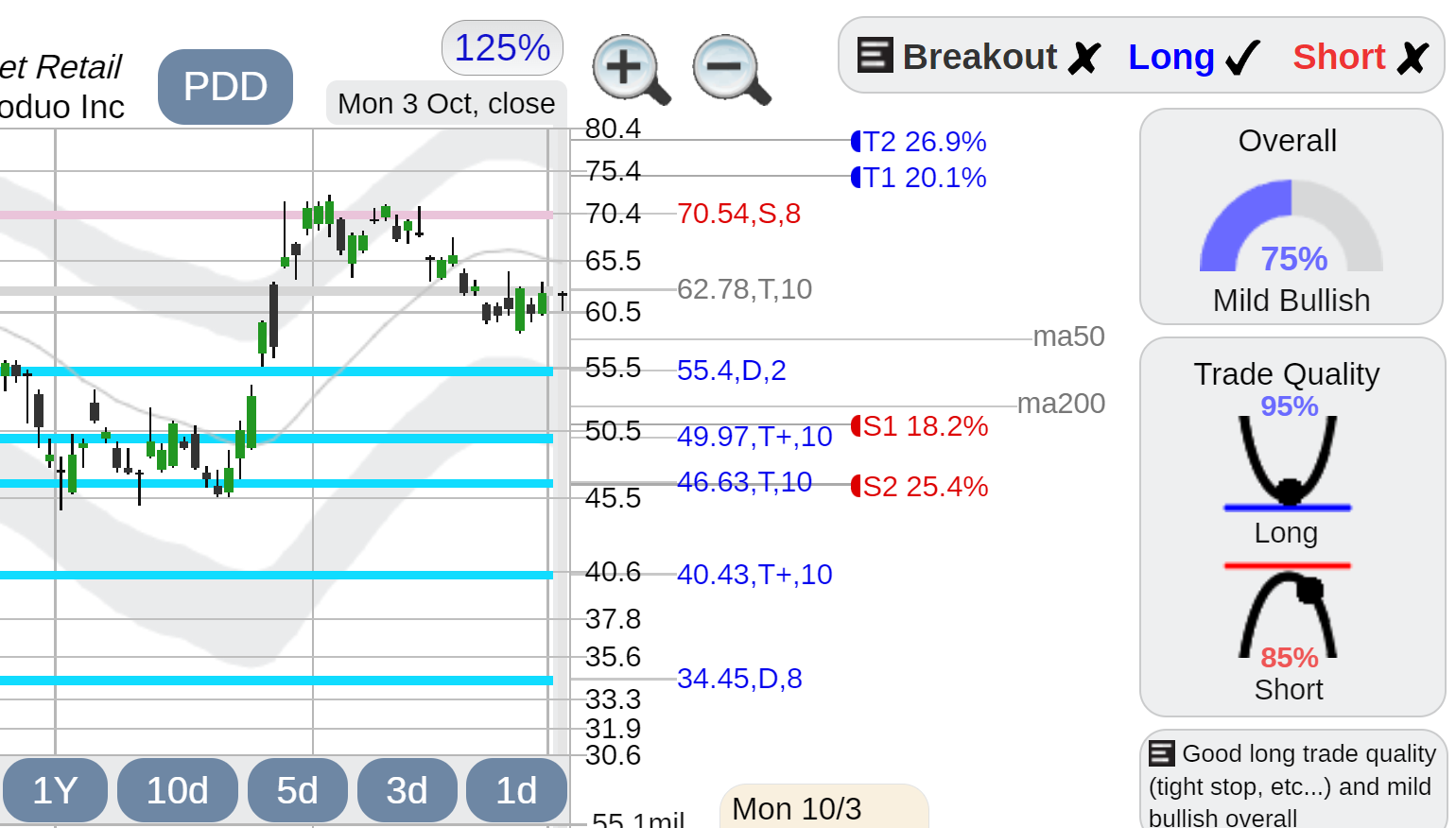Select the 1d timeframe button
The image size is (1456, 828).
pos(516,790)
